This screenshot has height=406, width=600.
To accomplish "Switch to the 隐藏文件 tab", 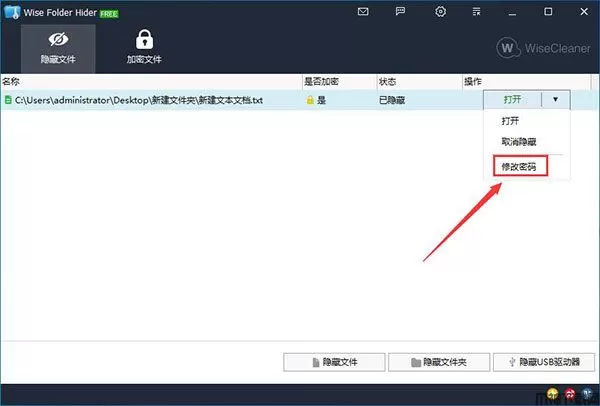I will (58, 49).
